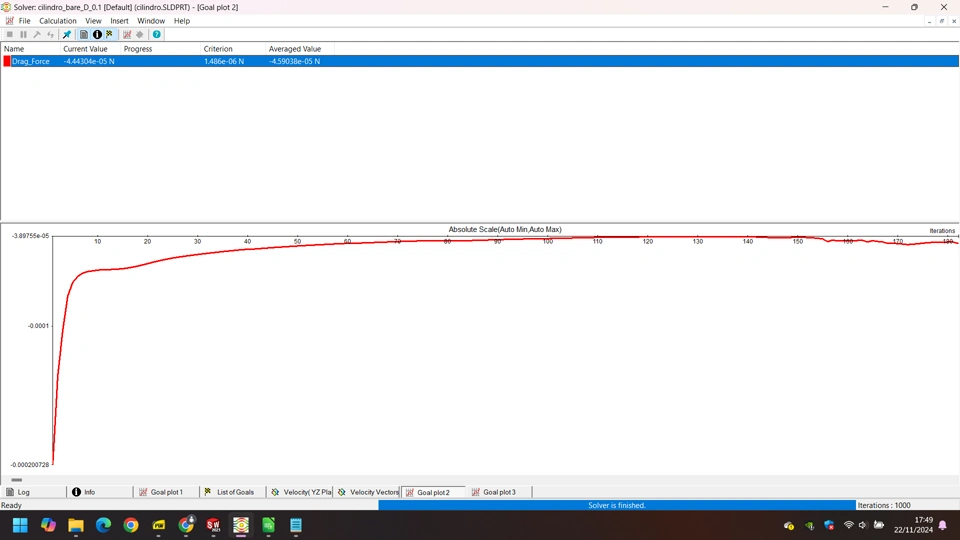Open the green spreadsheet taskbar icon
The width and height of the screenshot is (960, 540).
point(268,525)
